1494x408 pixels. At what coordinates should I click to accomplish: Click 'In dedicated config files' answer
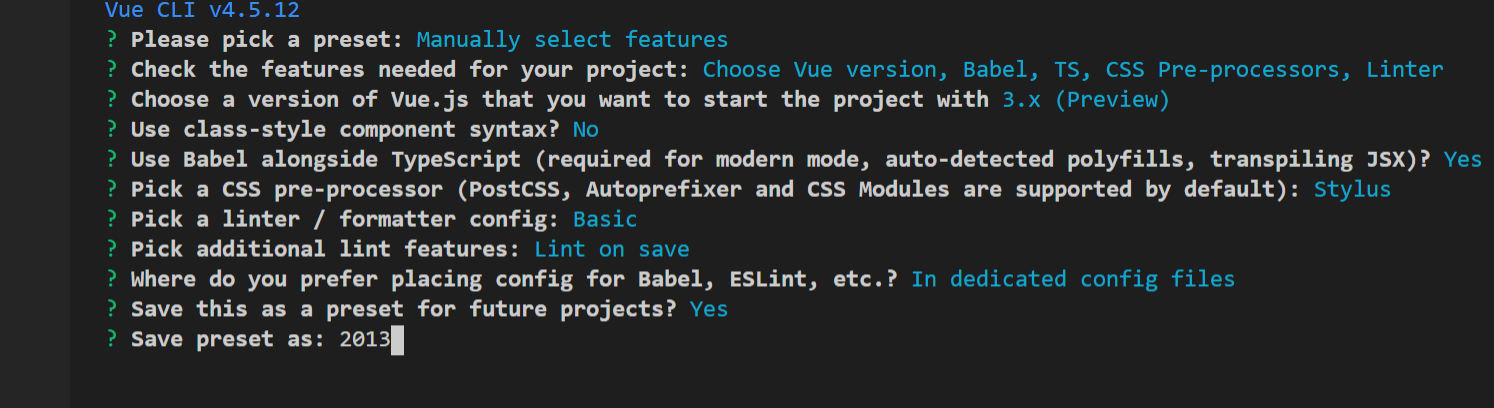tap(1073, 280)
